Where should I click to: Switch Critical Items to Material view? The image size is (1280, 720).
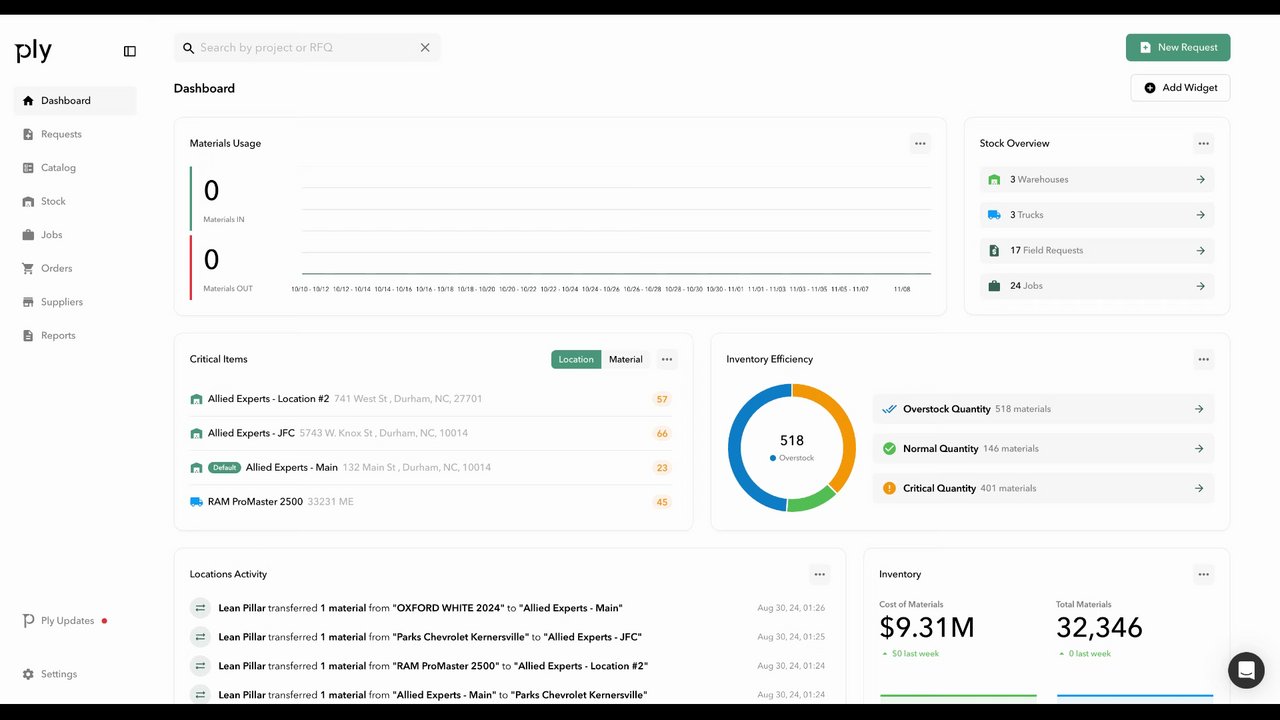point(626,359)
